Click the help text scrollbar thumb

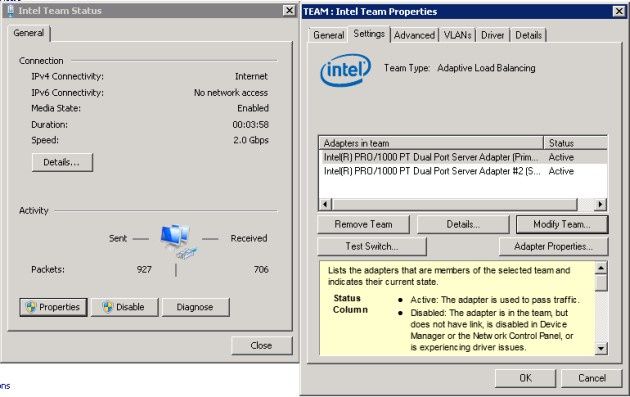[601, 282]
